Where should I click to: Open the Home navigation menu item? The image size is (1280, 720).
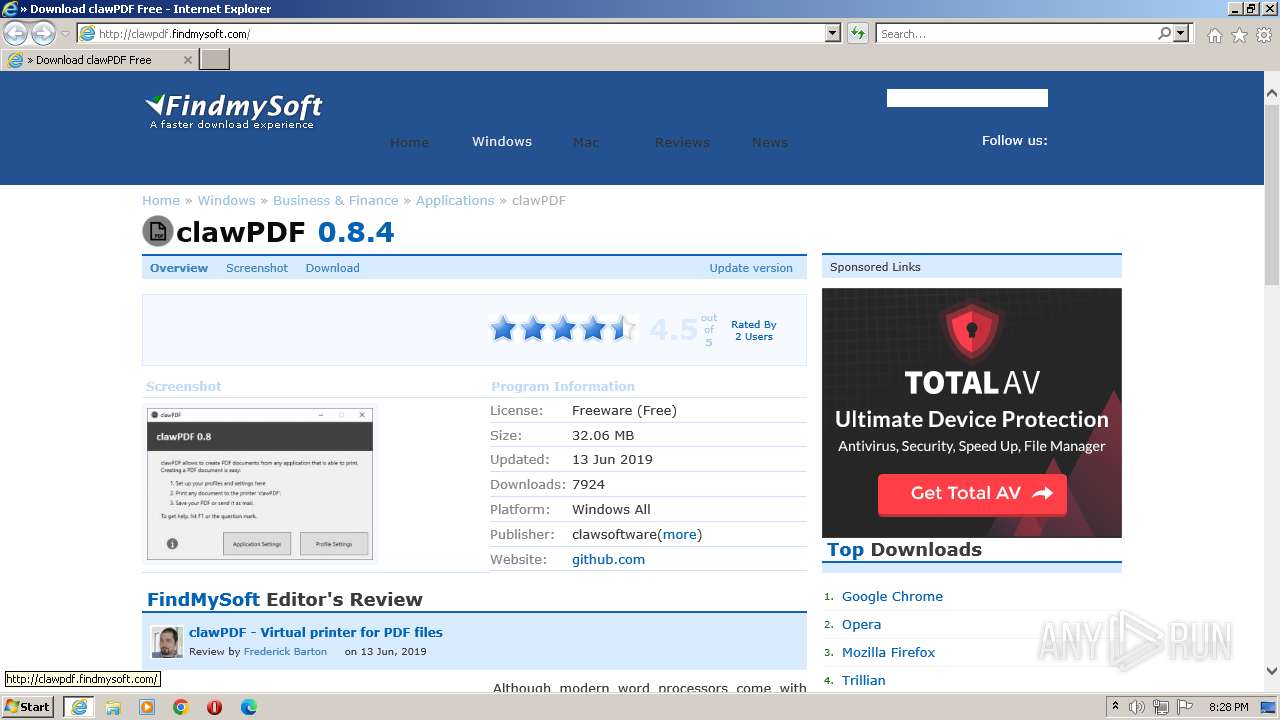pos(409,142)
